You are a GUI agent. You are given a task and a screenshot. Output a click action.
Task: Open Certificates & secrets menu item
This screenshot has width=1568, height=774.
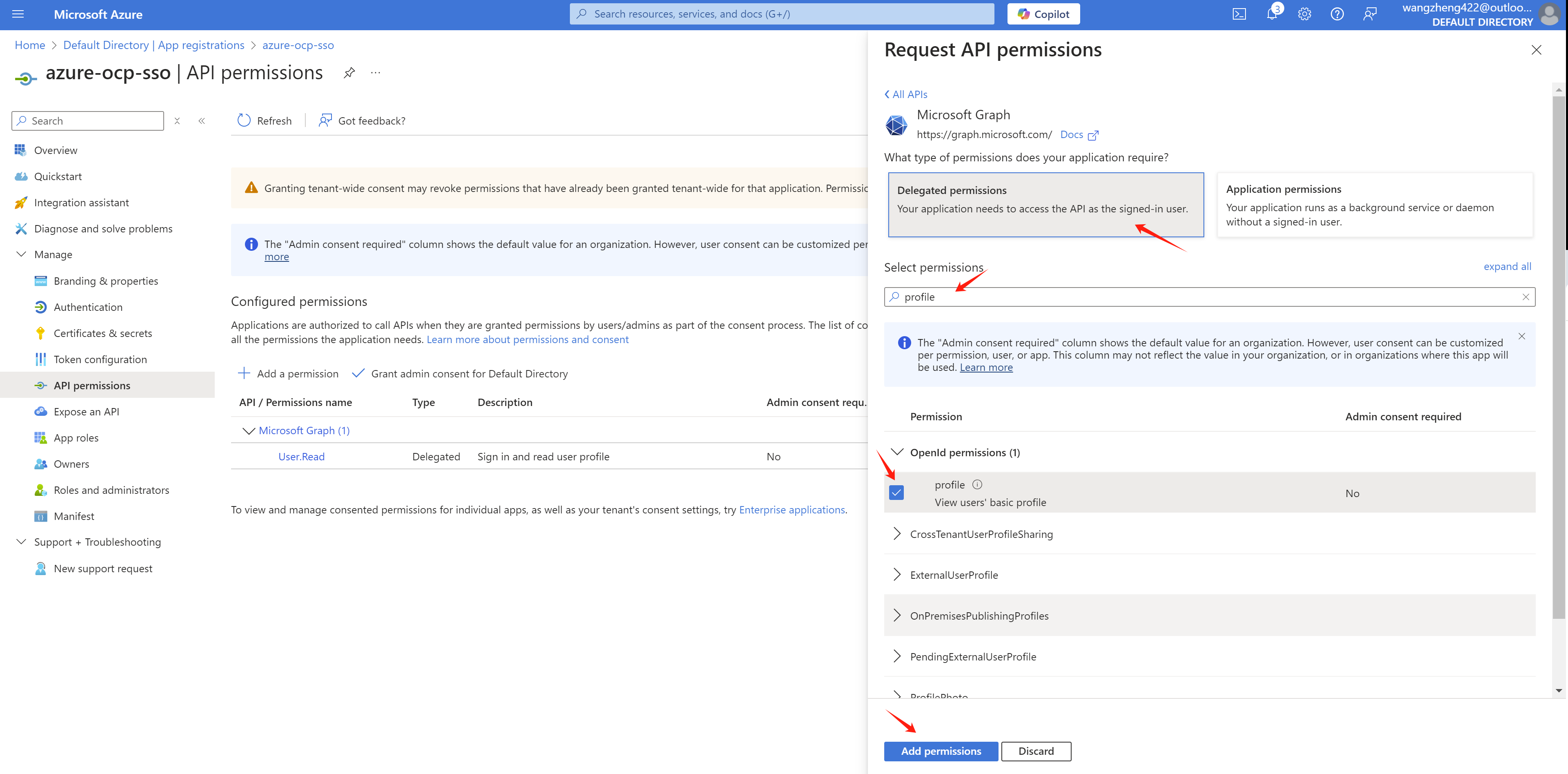coord(102,333)
